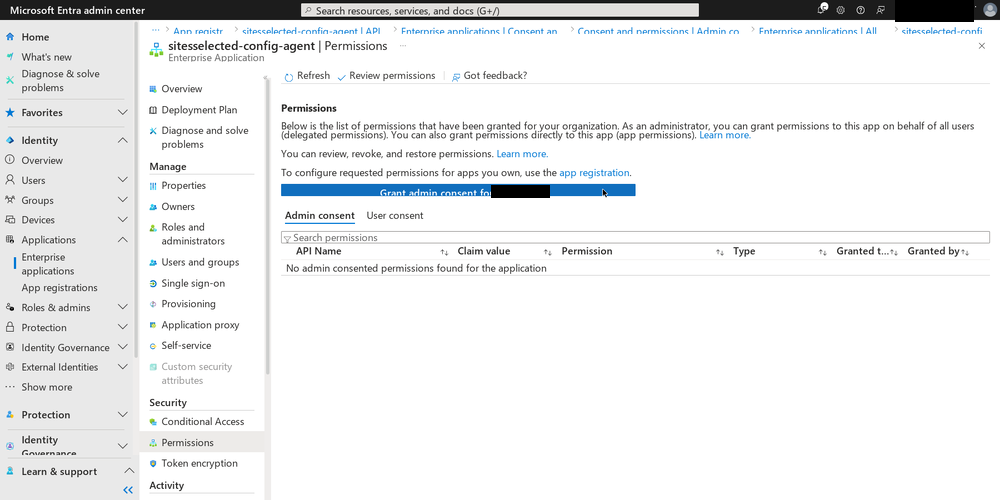The height and width of the screenshot is (500, 1000).
Task: Click the Properties icon in the Manage section
Action: pyautogui.click(x=153, y=186)
